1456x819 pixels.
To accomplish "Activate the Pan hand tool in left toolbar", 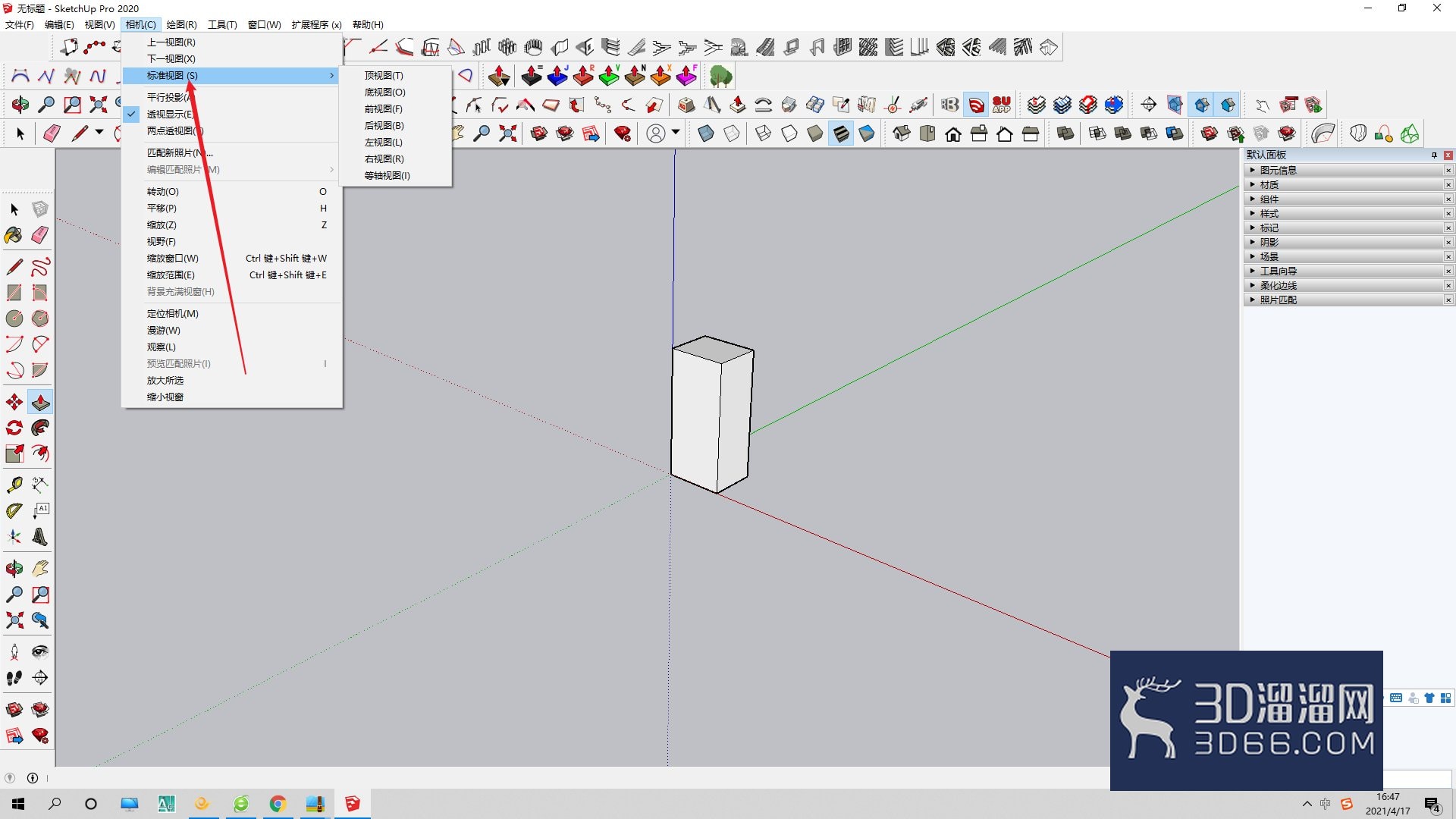I will click(x=40, y=568).
